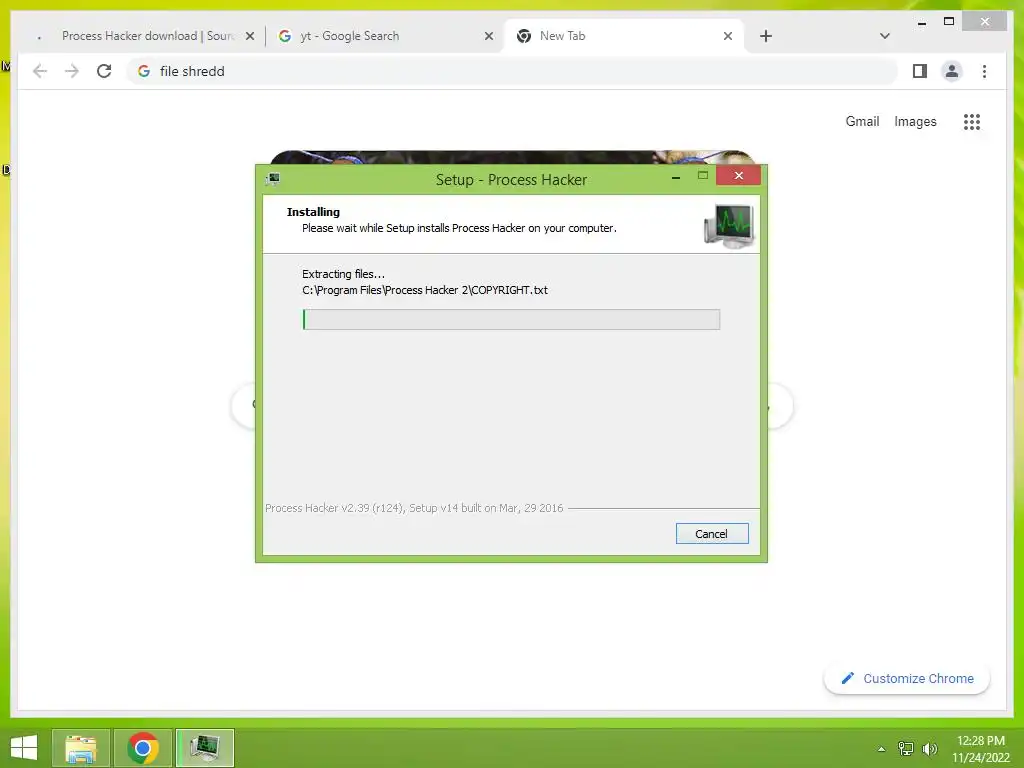Click the setup window title bar icon
The height and width of the screenshot is (768, 1024).
point(273,179)
